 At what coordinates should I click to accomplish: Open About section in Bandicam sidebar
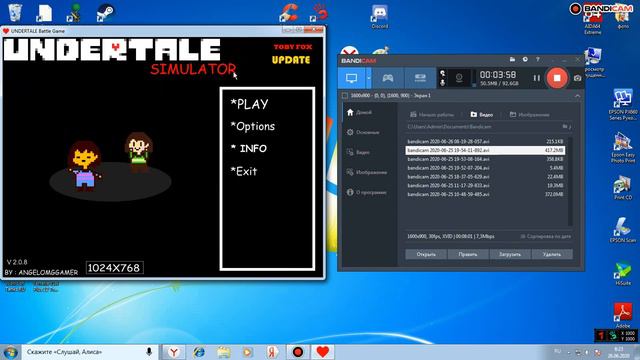pos(366,192)
